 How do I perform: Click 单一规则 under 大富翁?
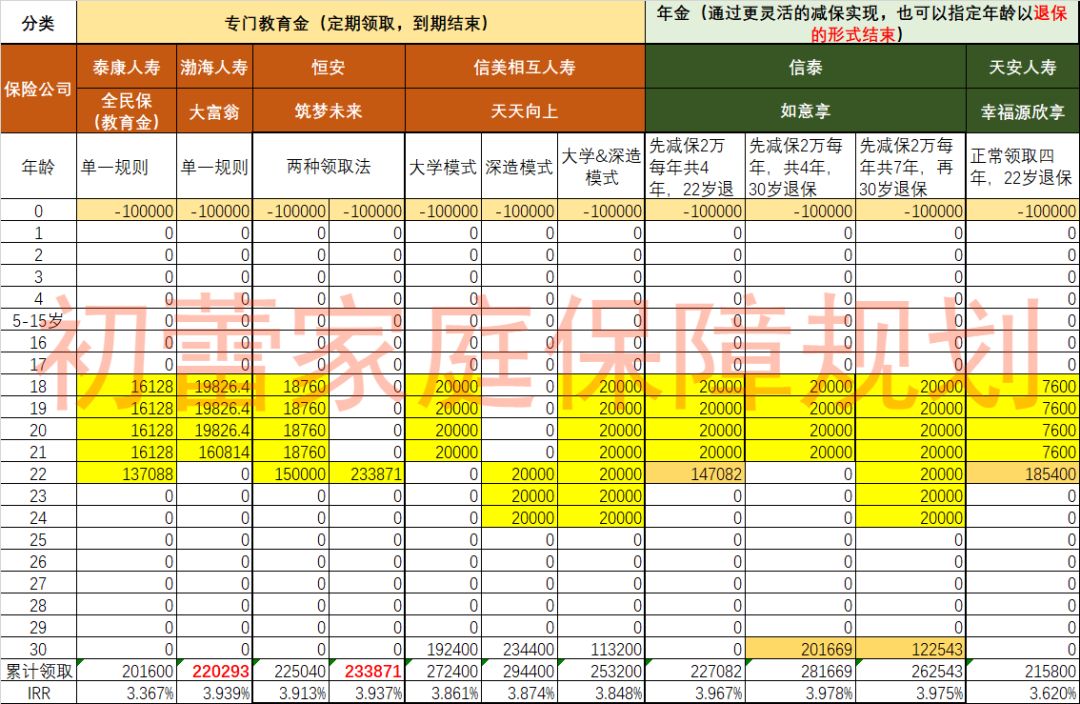click(214, 167)
